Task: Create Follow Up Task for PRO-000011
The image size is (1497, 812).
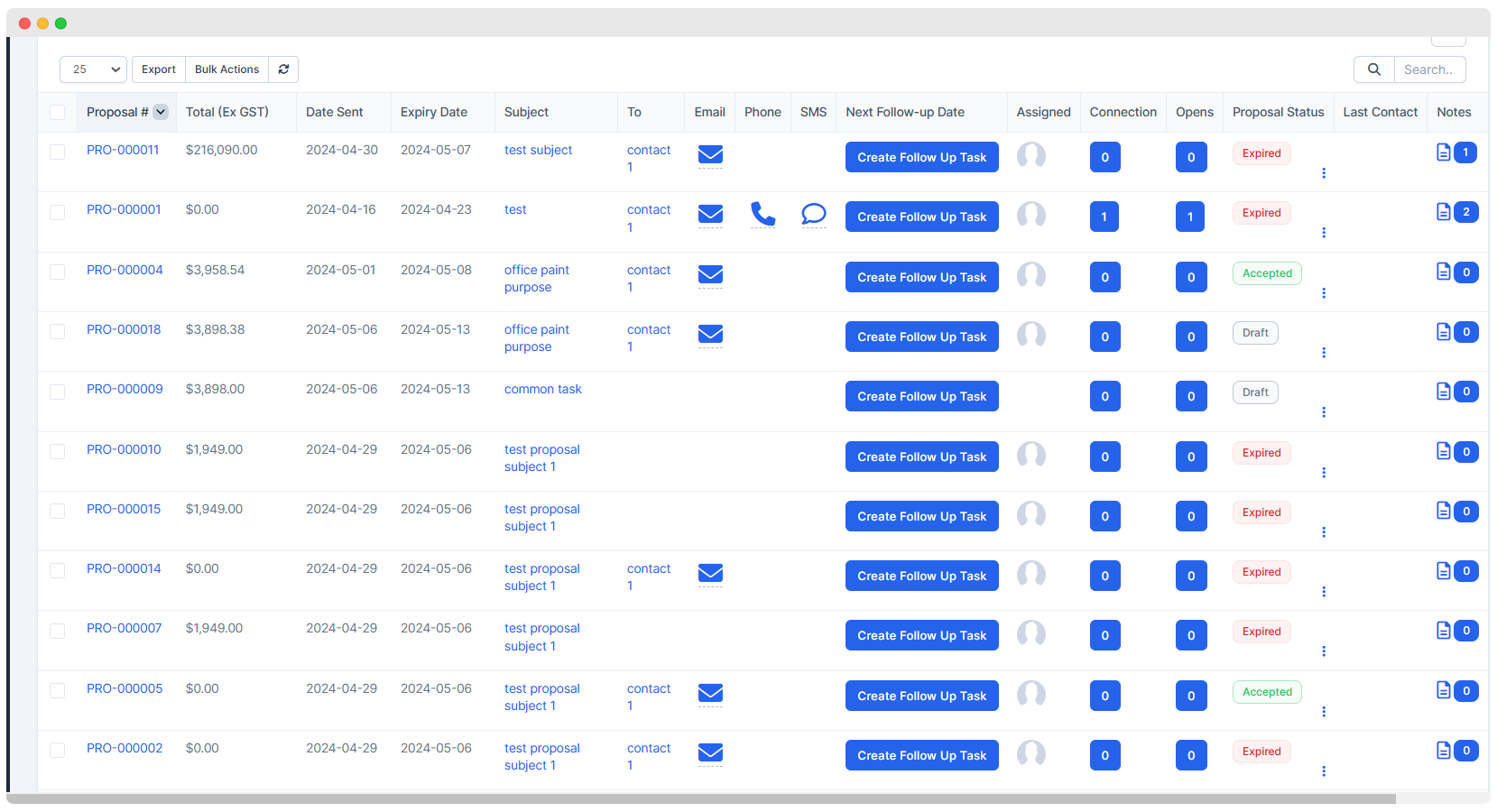Action: (x=921, y=157)
